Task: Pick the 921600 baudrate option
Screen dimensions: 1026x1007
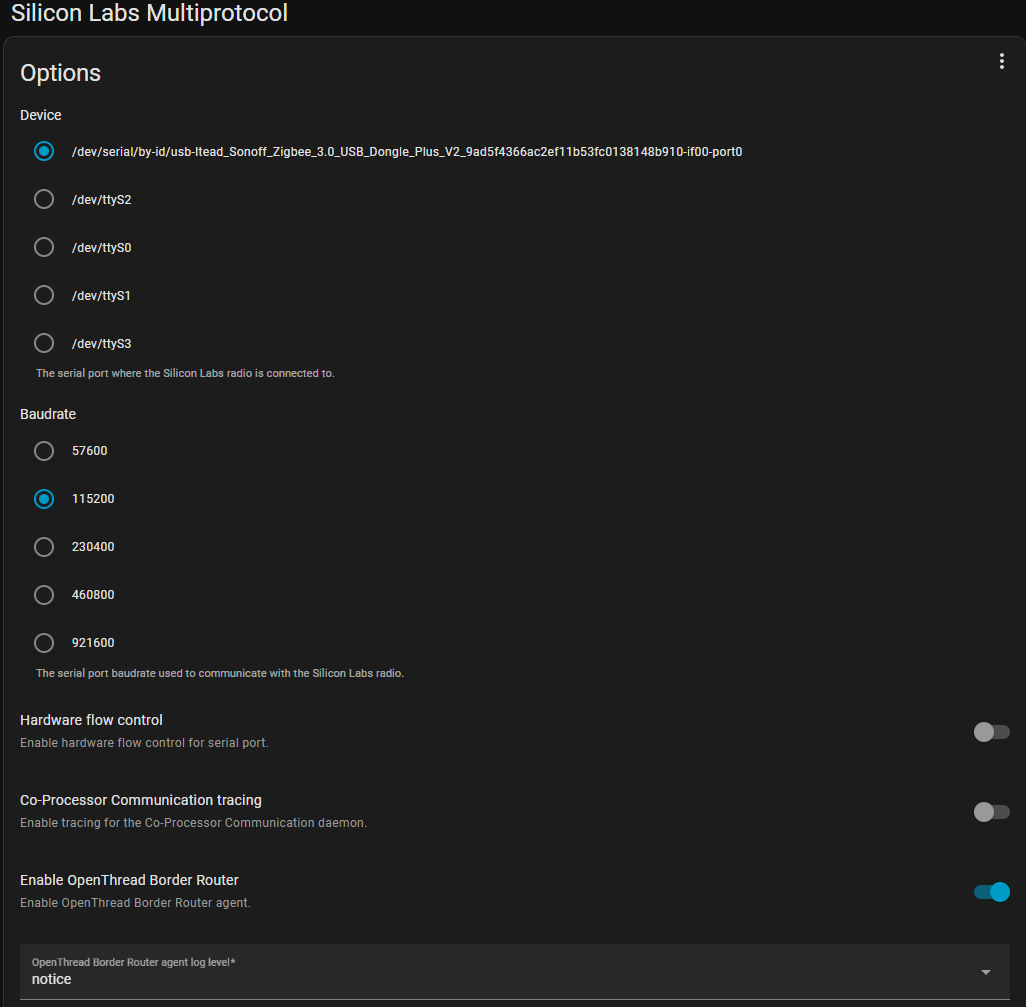Action: 44,643
